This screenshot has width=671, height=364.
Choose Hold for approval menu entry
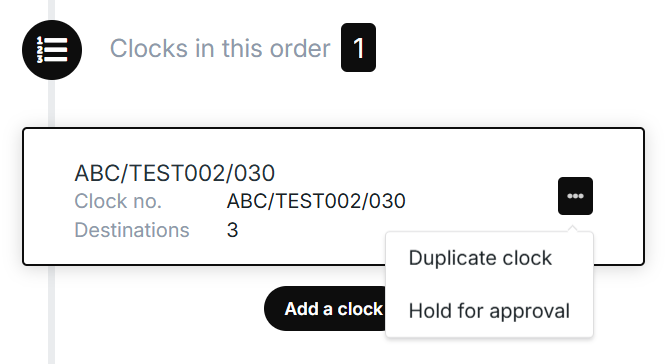tap(489, 311)
